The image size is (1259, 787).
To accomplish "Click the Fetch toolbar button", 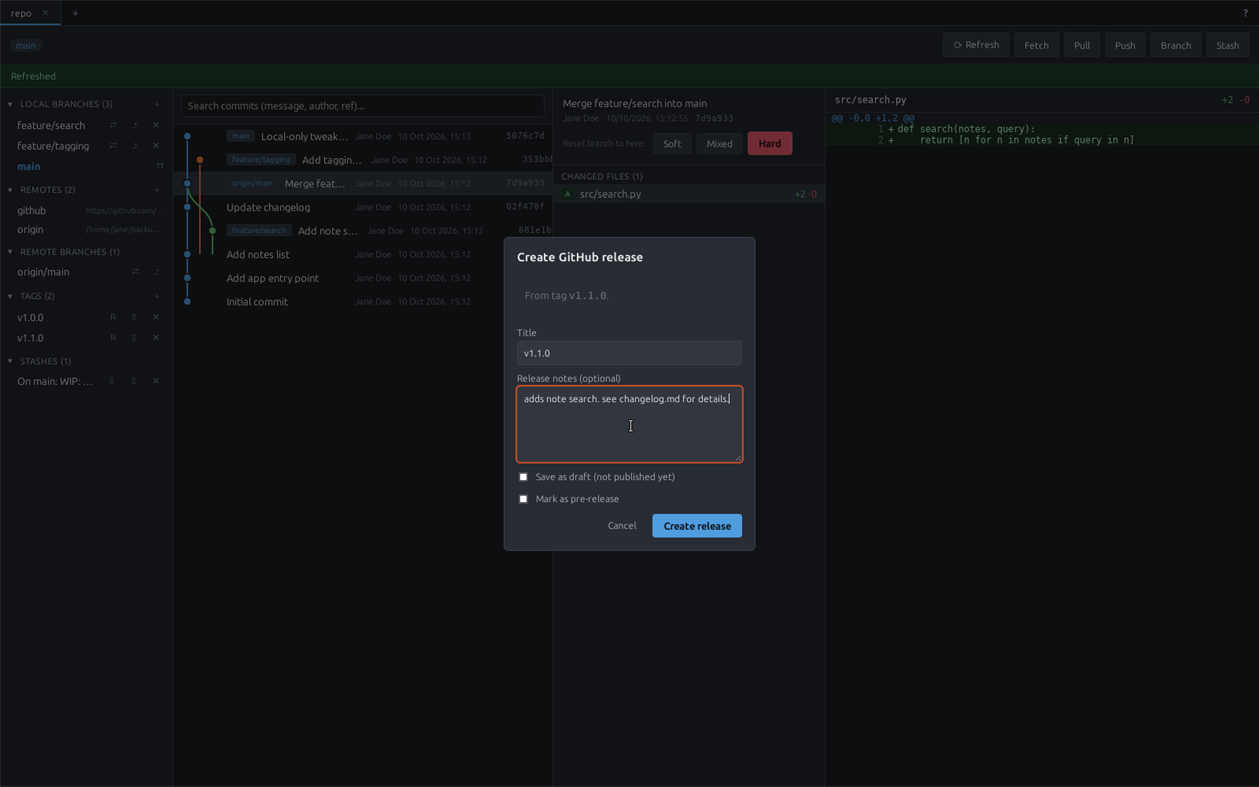I will tap(1036, 45).
